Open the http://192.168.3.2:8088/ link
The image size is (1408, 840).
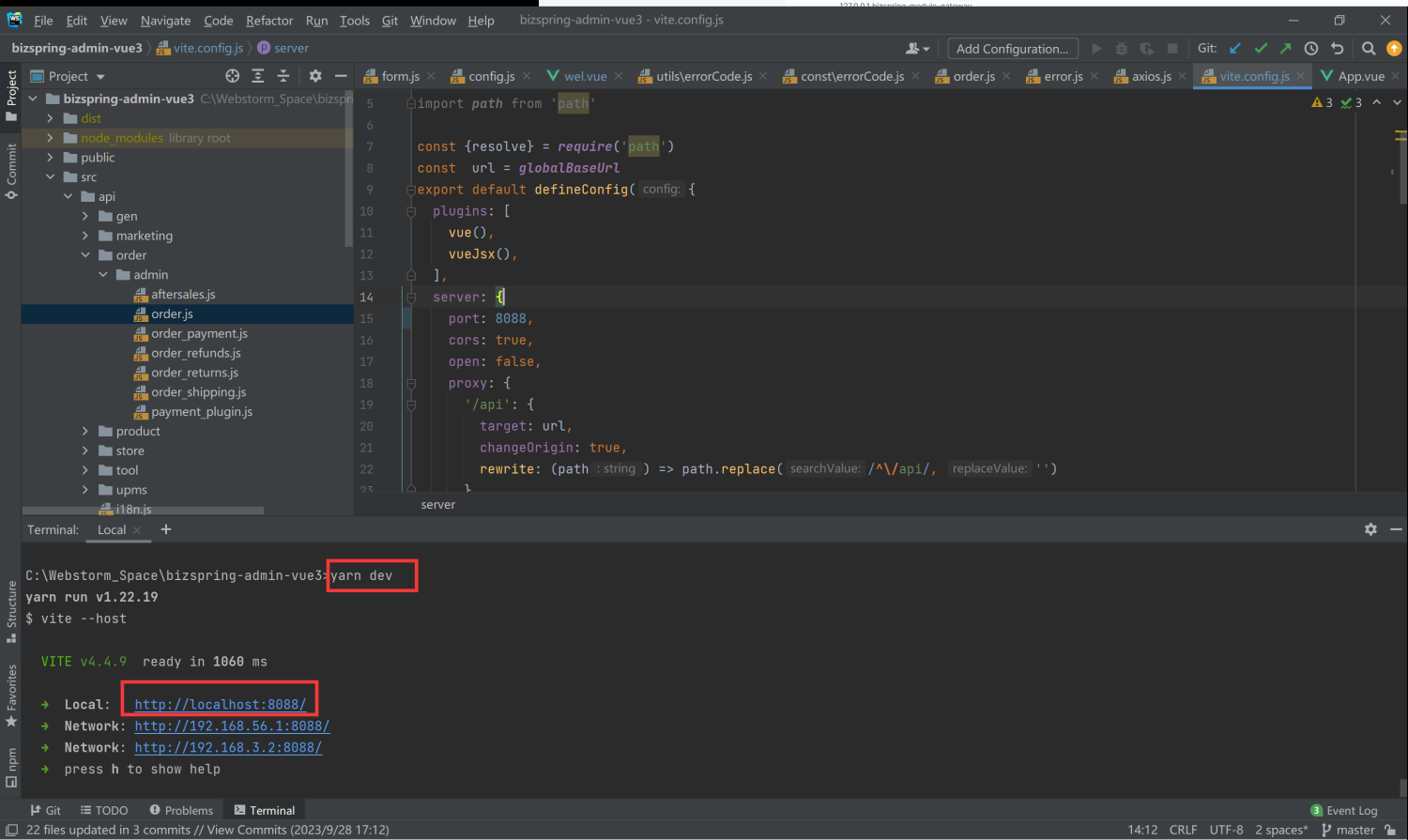tap(228, 748)
